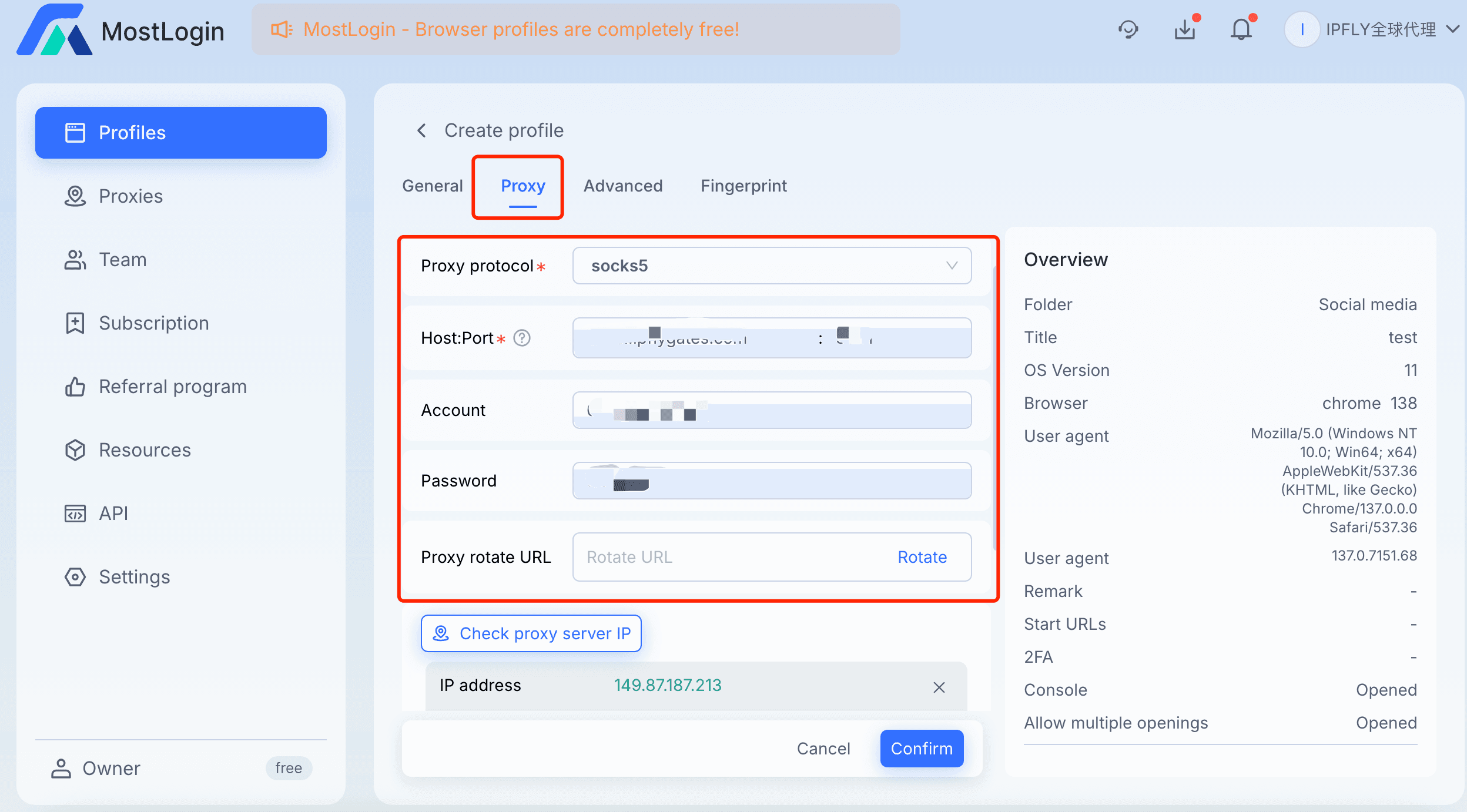Select the General tab
Viewport: 1467px width, 812px height.
coord(432,186)
